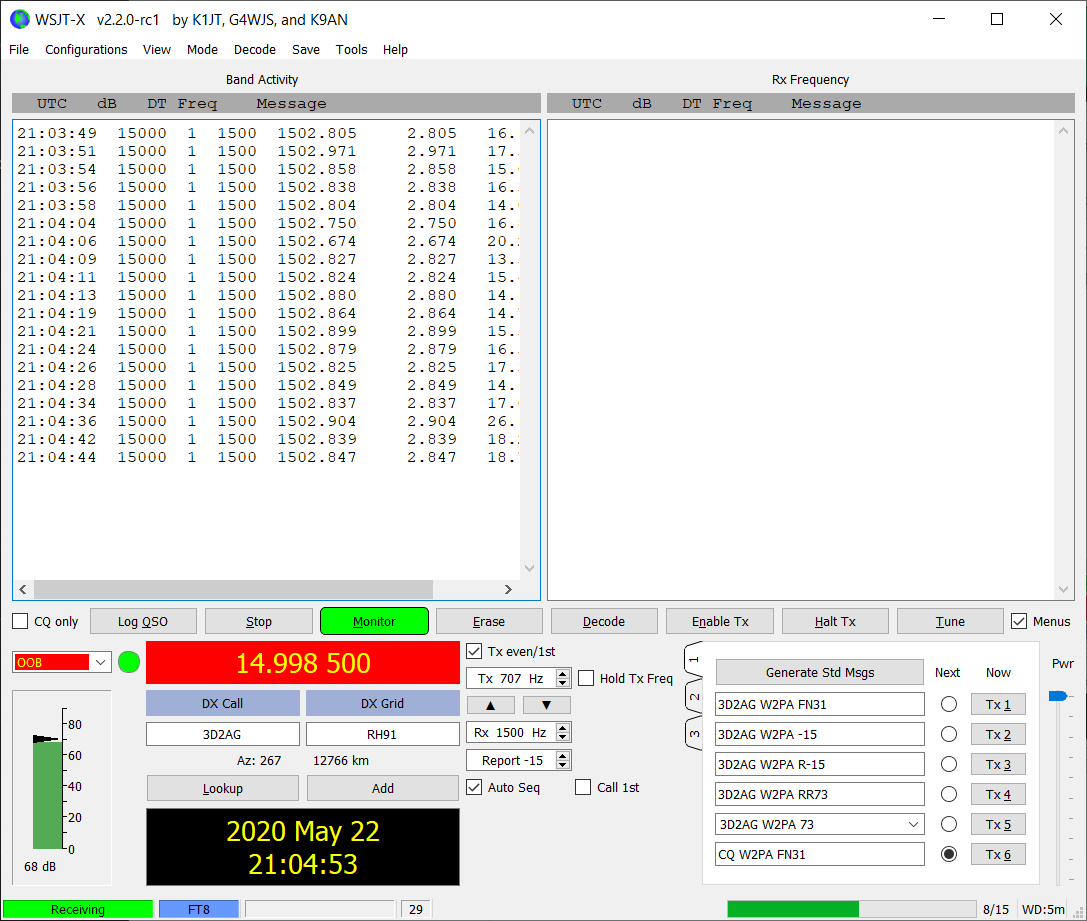
Task: Select Next radio for CQ W2PA FN31
Action: pyautogui.click(x=949, y=854)
